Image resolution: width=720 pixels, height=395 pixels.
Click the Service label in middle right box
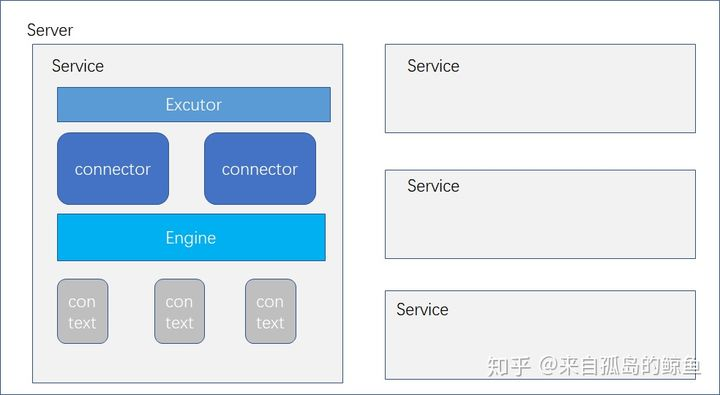click(433, 186)
